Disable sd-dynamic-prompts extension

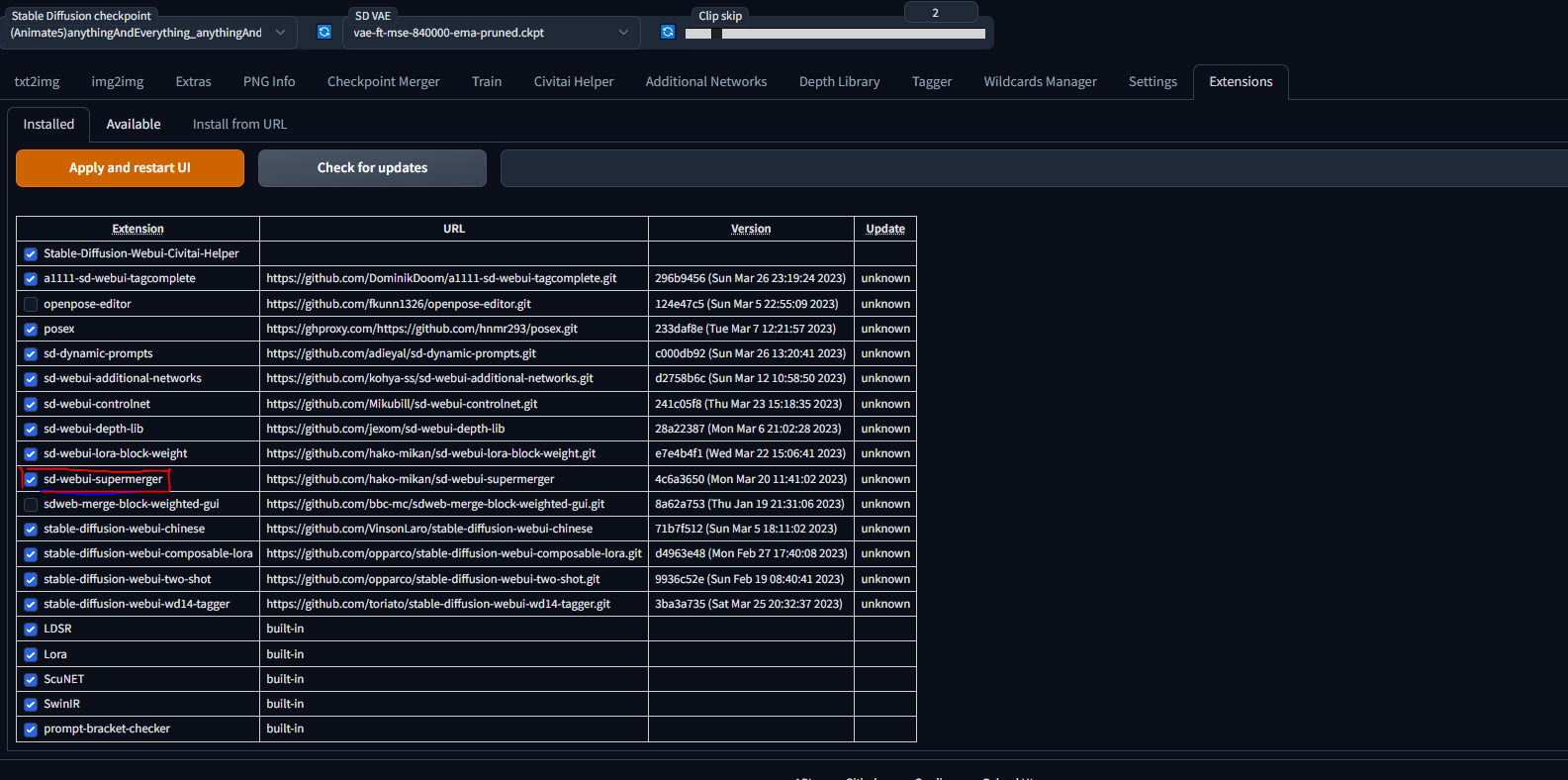click(x=31, y=354)
